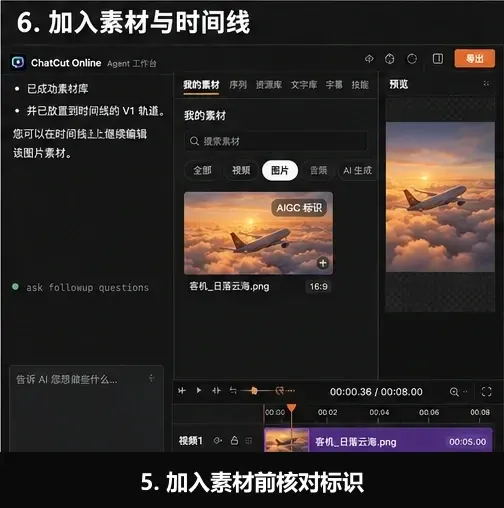This screenshot has height=508, width=504.
Task: Click the orange icon at slider's right end
Action: (280, 390)
